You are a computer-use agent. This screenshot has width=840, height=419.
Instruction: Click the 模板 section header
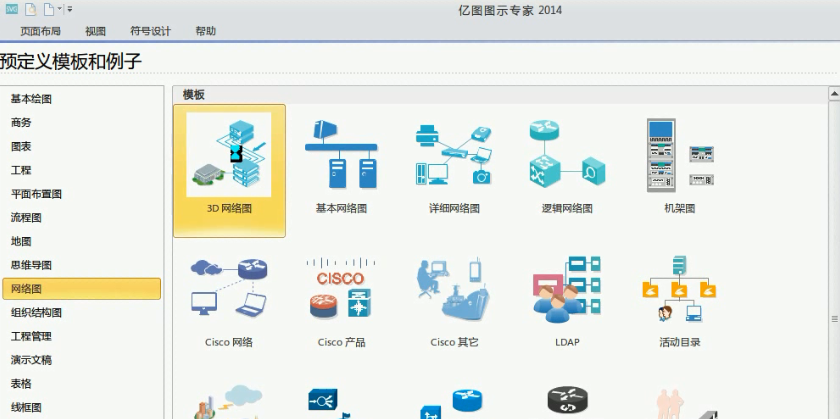(193, 95)
